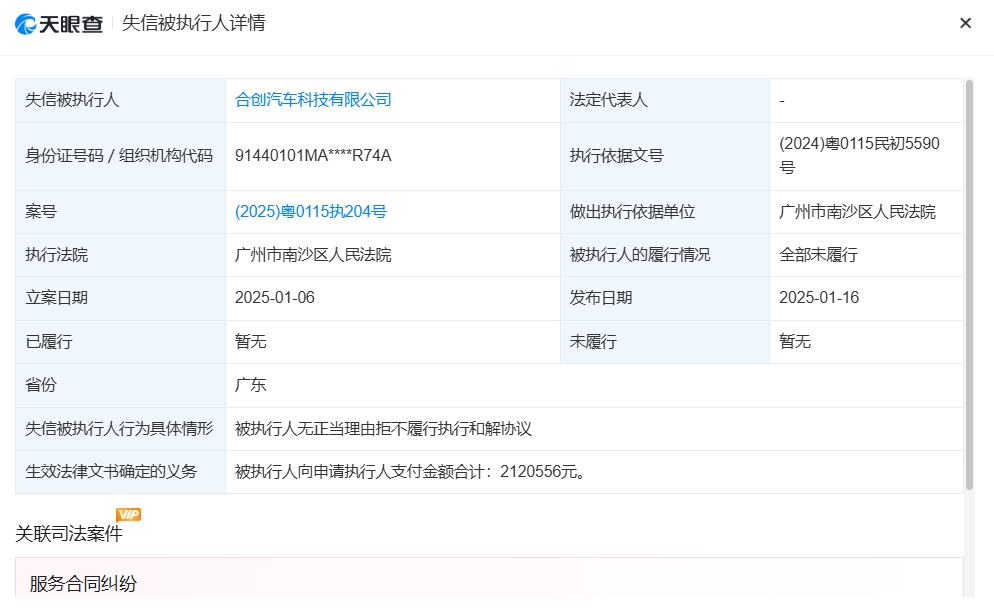Select the 失信被执行人 label cell
This screenshot has height=616, width=994.
[x=120, y=100]
